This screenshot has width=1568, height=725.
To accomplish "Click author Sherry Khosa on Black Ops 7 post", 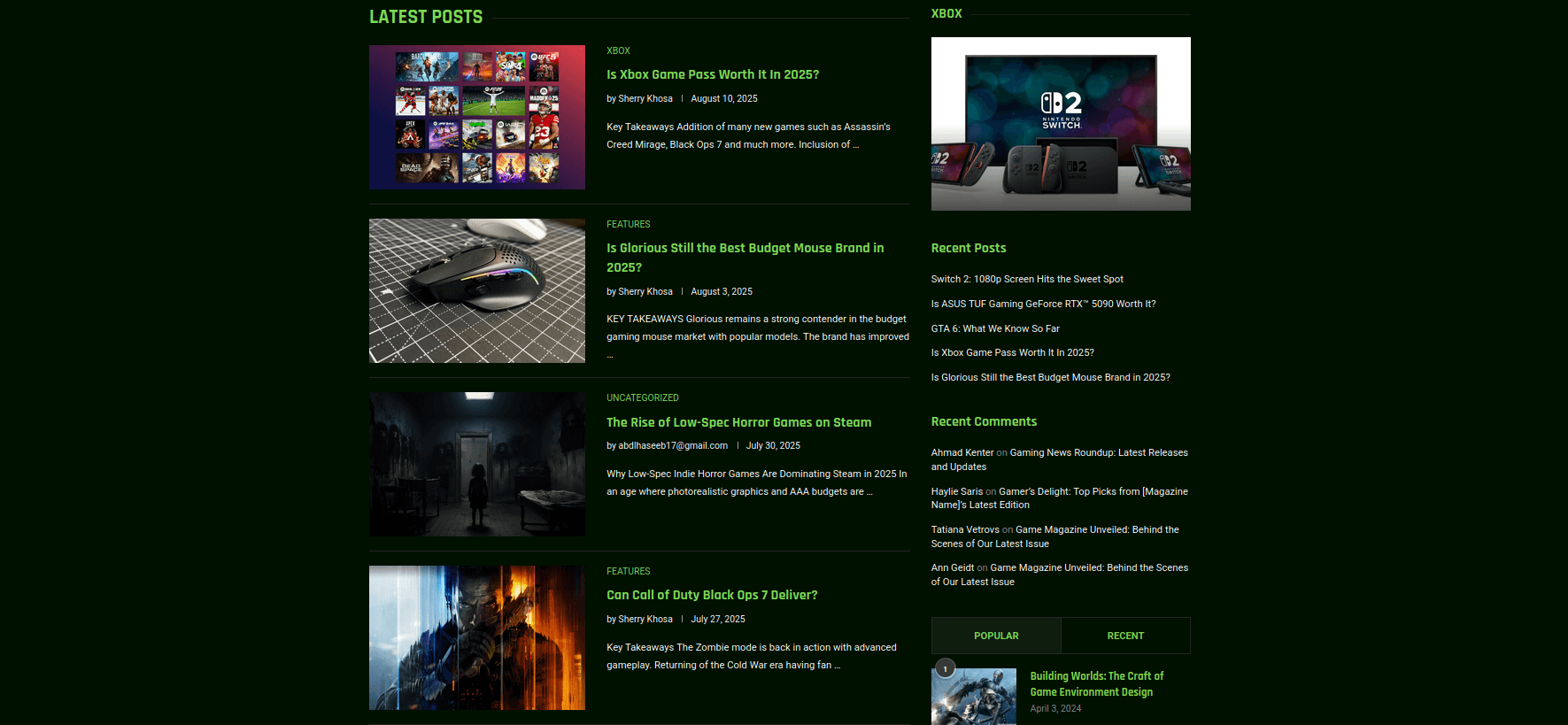I will [x=645, y=620].
